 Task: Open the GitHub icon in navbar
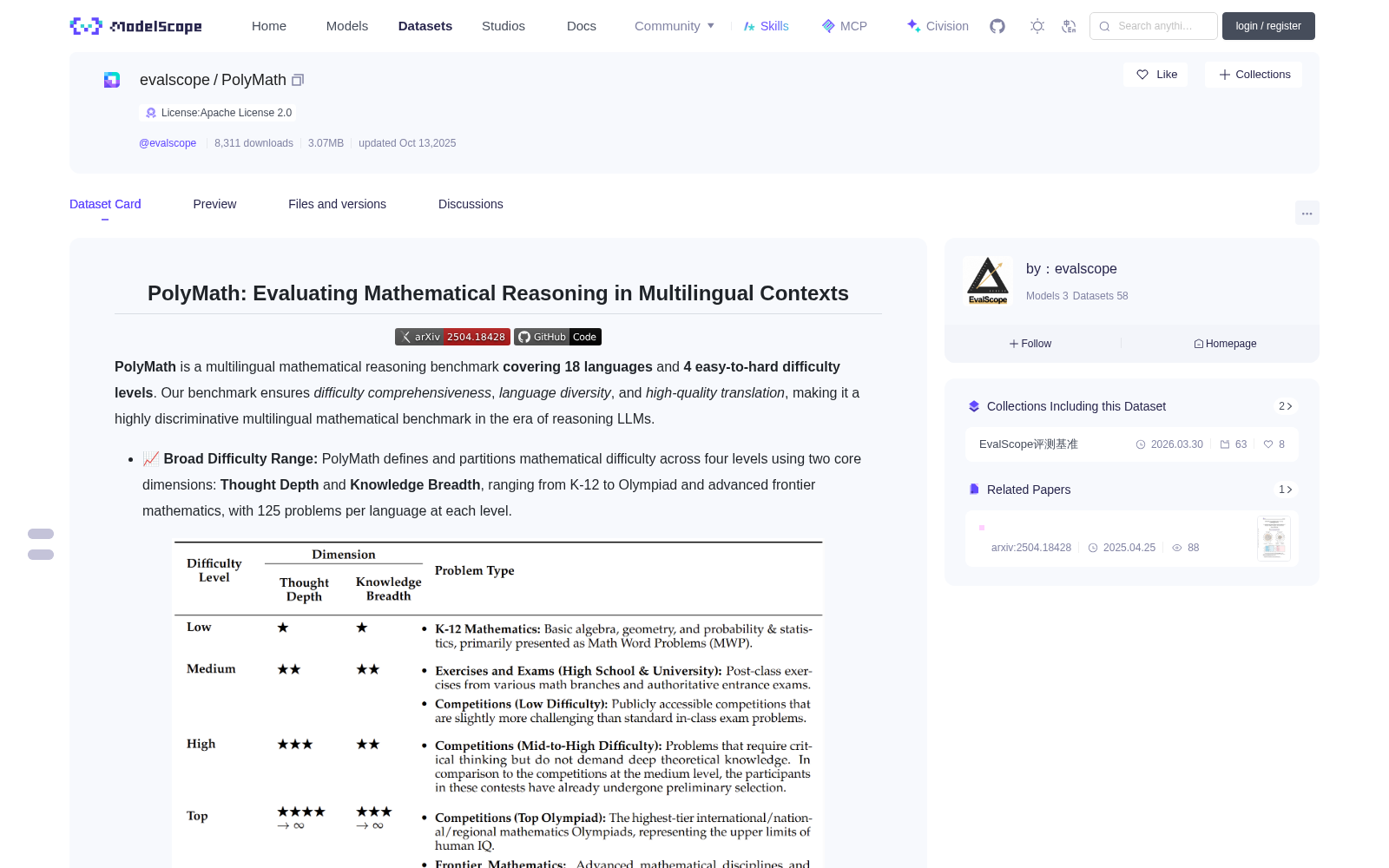click(x=997, y=26)
